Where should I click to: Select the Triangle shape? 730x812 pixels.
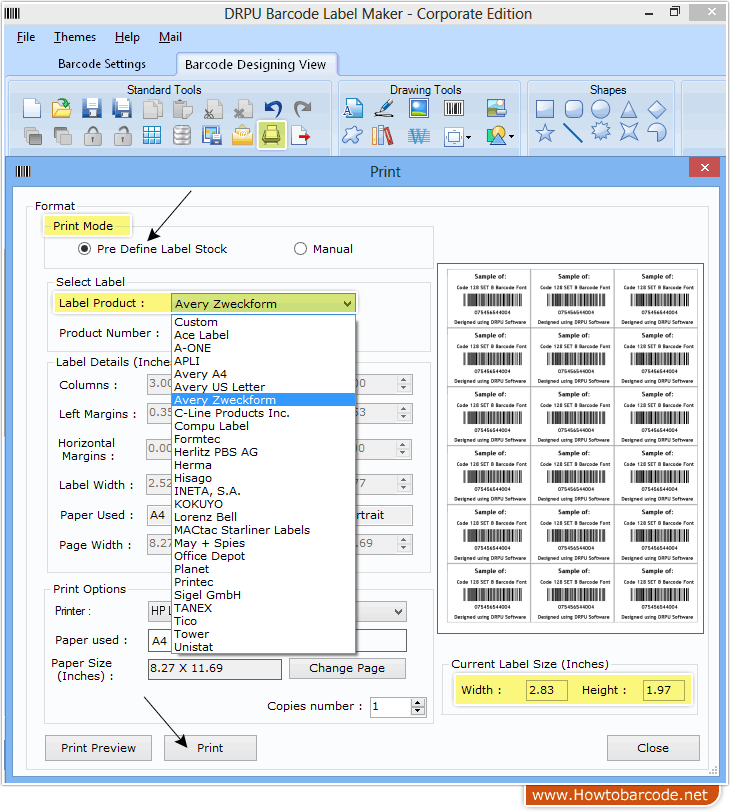coord(629,109)
